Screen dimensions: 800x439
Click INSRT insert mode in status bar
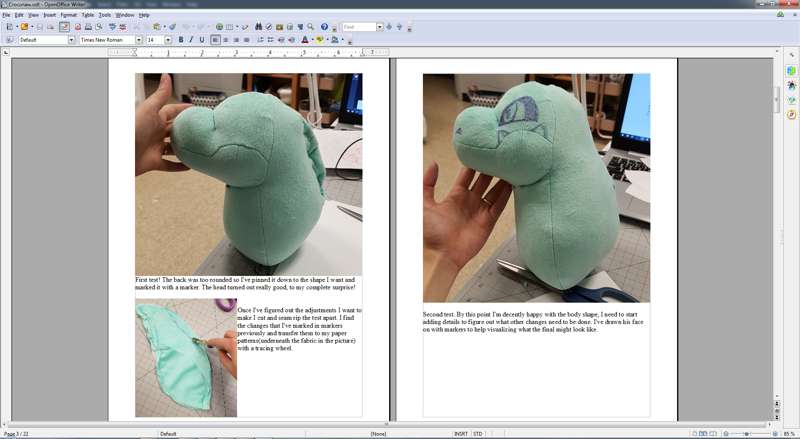460,434
